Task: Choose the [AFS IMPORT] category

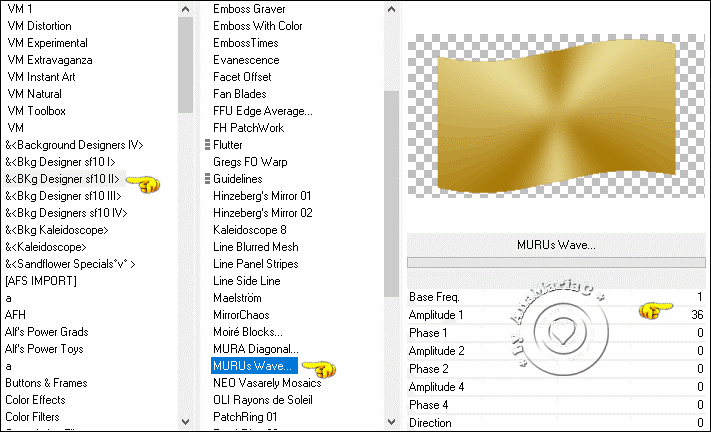Action: (x=41, y=281)
